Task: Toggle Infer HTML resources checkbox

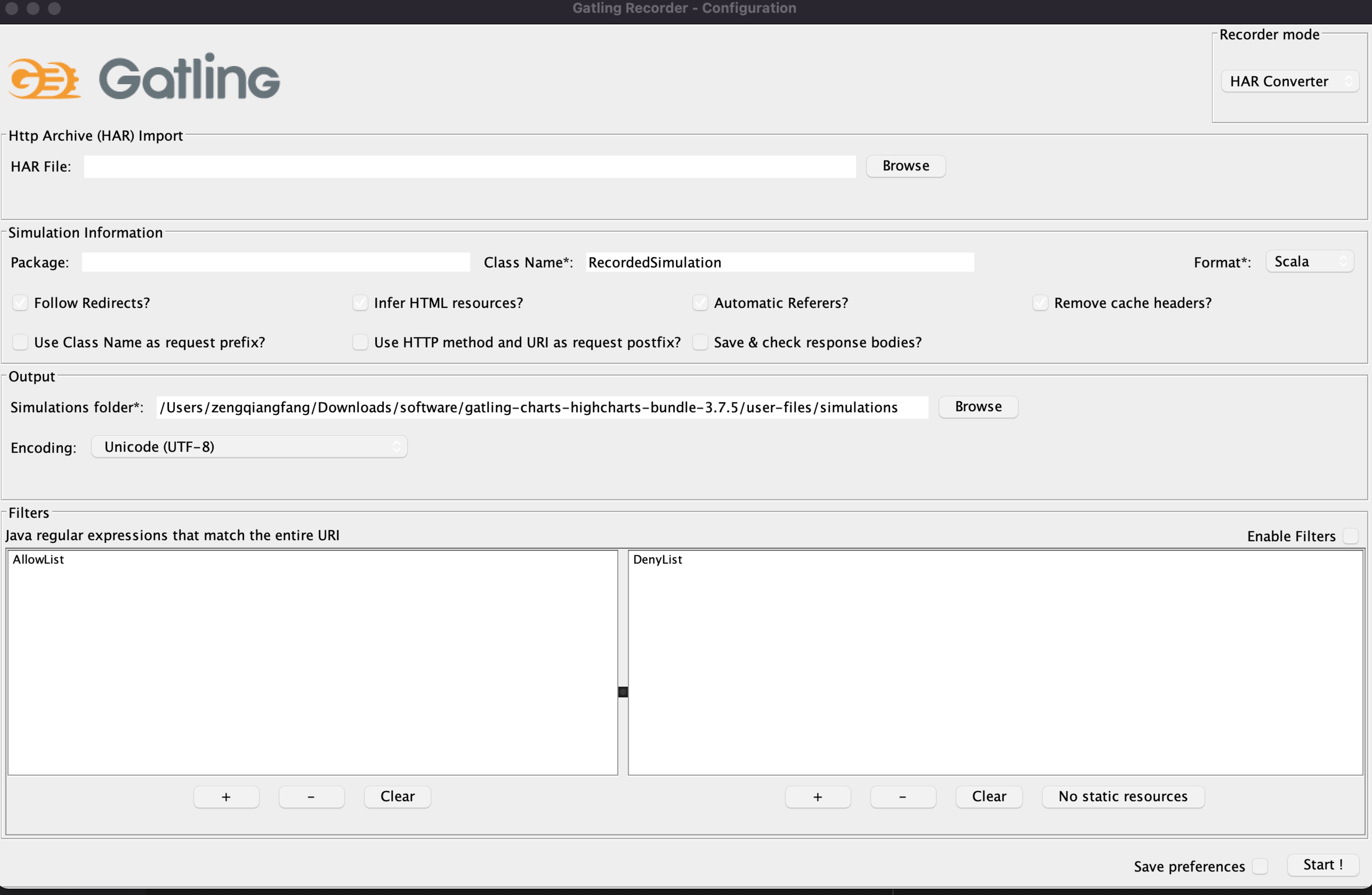Action: click(360, 303)
